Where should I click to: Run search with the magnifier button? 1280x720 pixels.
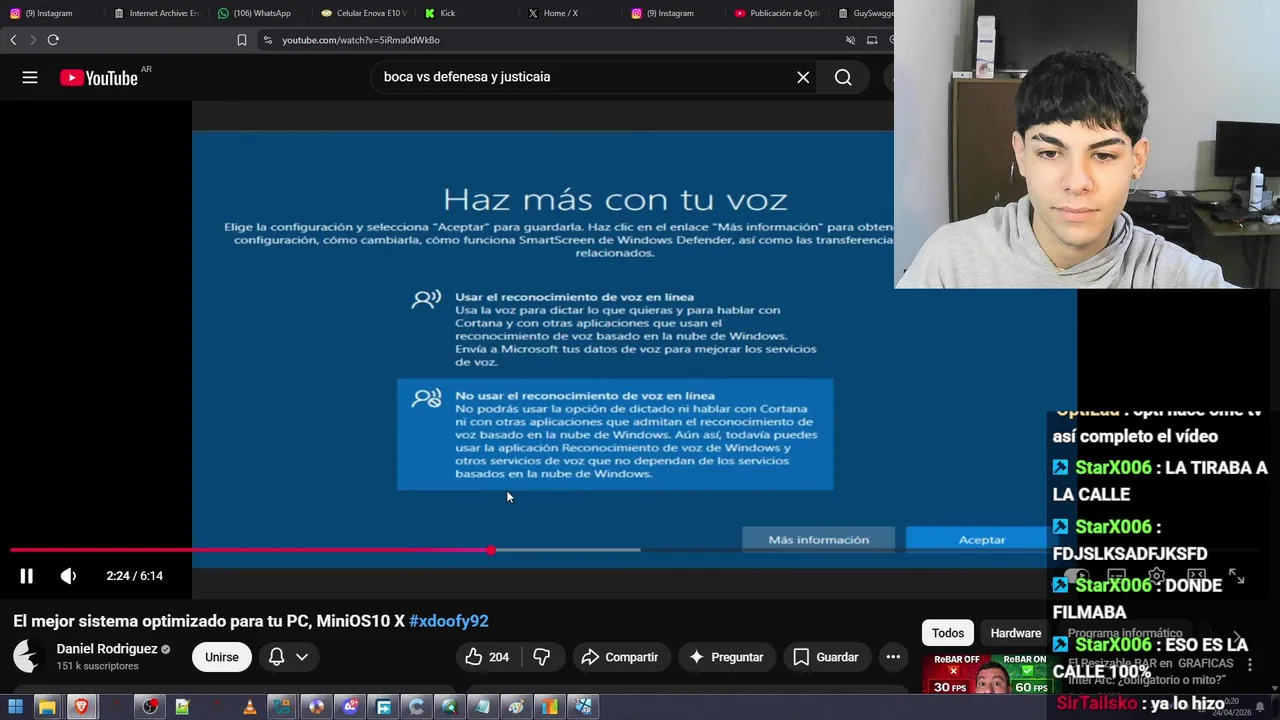(843, 77)
